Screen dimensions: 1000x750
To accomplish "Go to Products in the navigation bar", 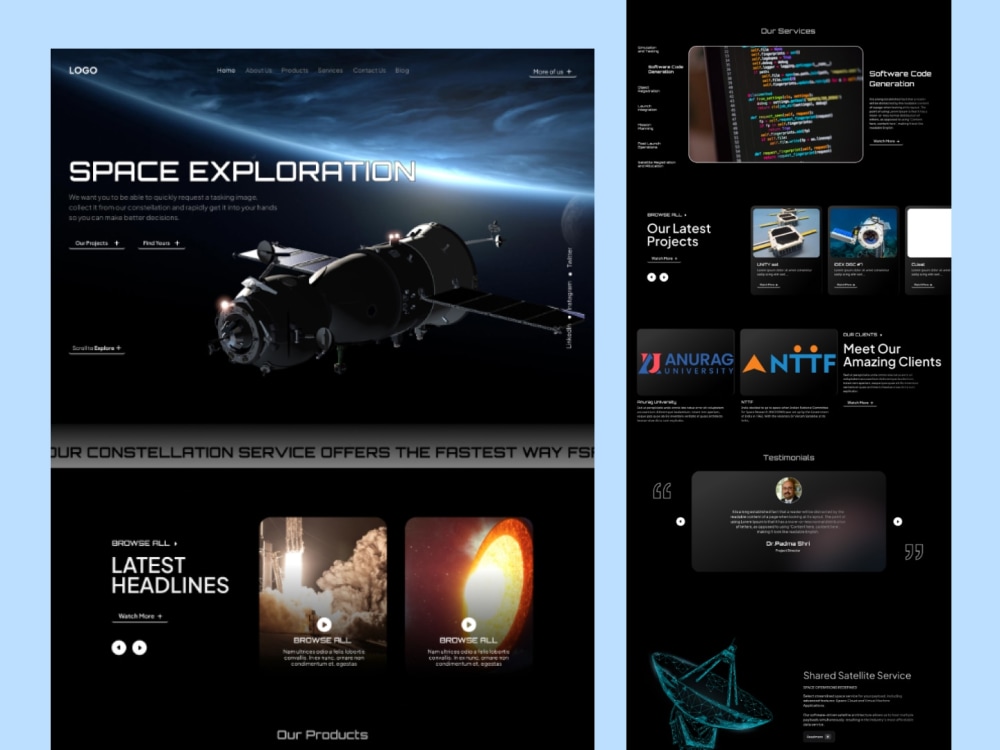I will [x=295, y=70].
